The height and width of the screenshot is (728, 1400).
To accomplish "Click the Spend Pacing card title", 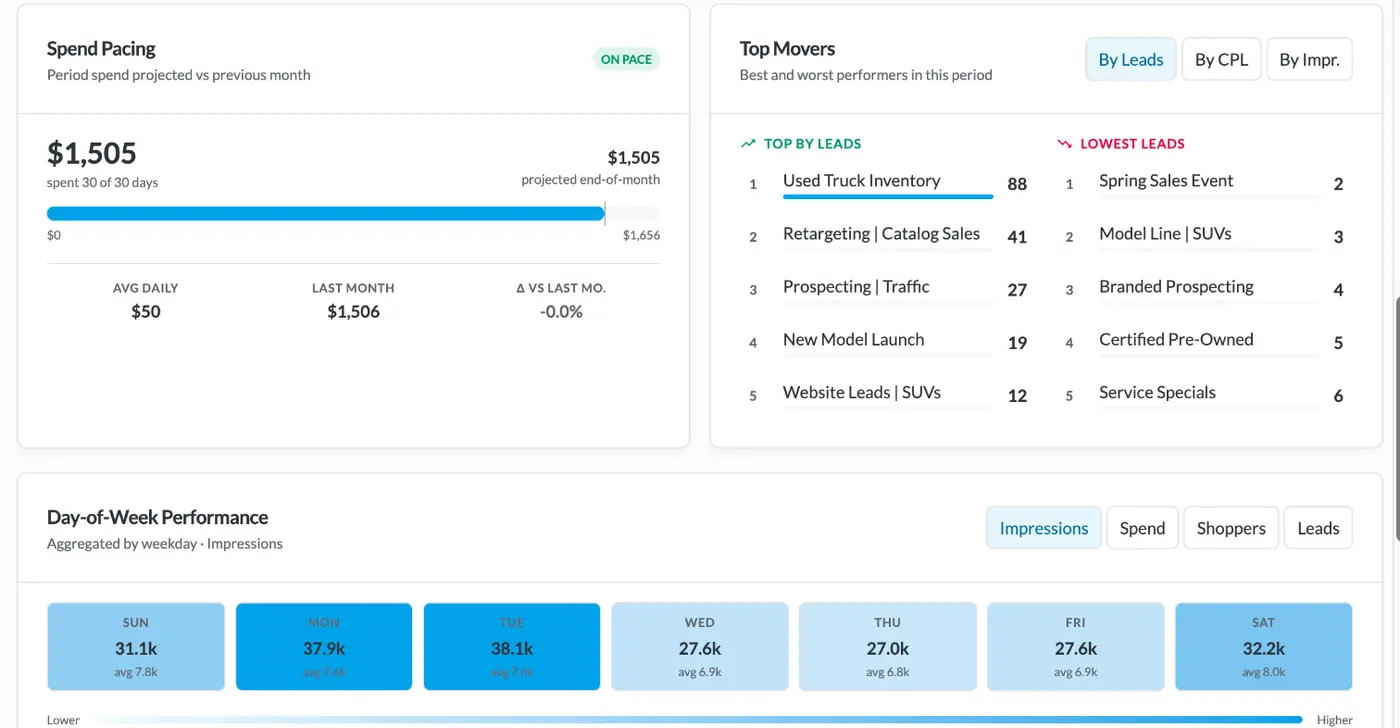I will [x=101, y=49].
